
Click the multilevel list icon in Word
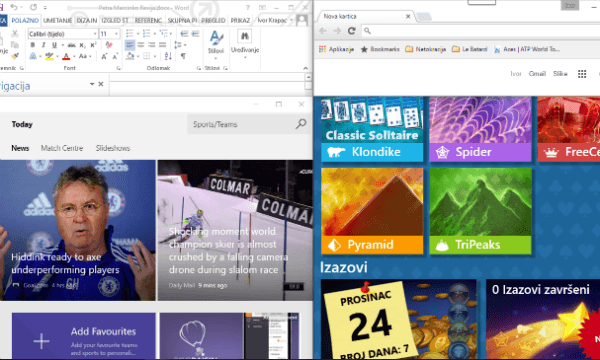[163, 34]
